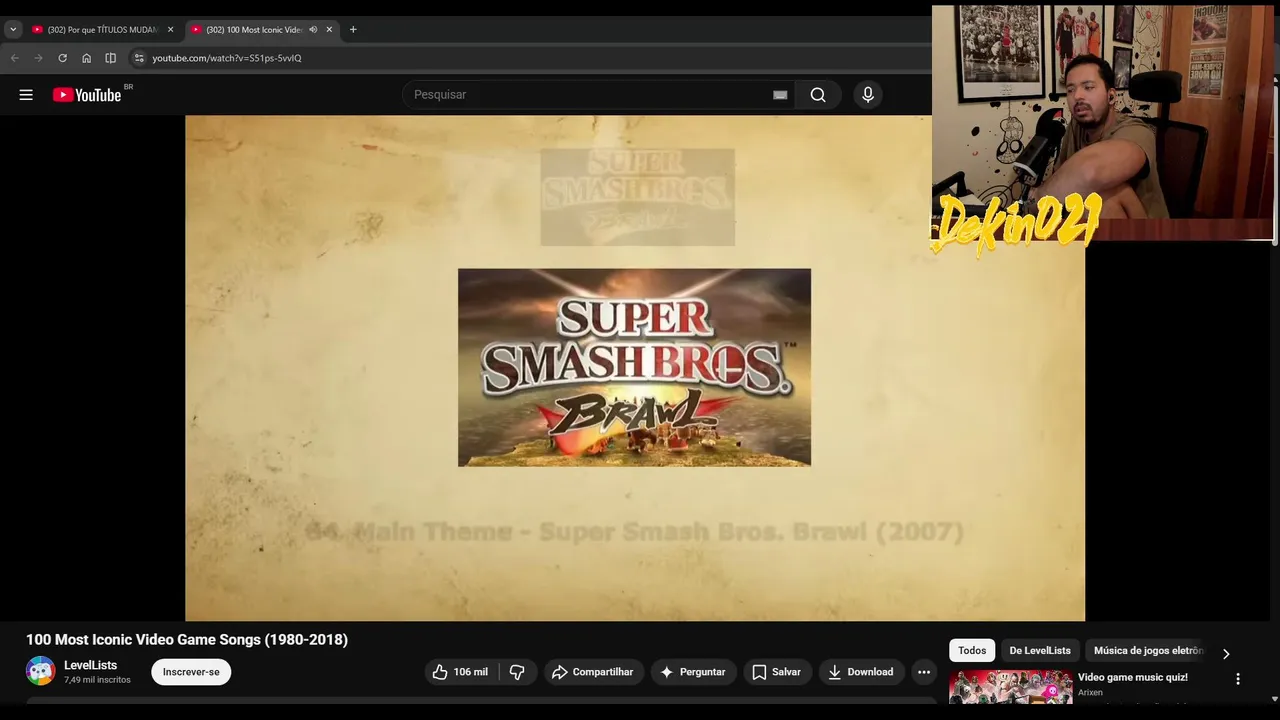Reload the current page
The height and width of the screenshot is (720, 1280).
62,58
